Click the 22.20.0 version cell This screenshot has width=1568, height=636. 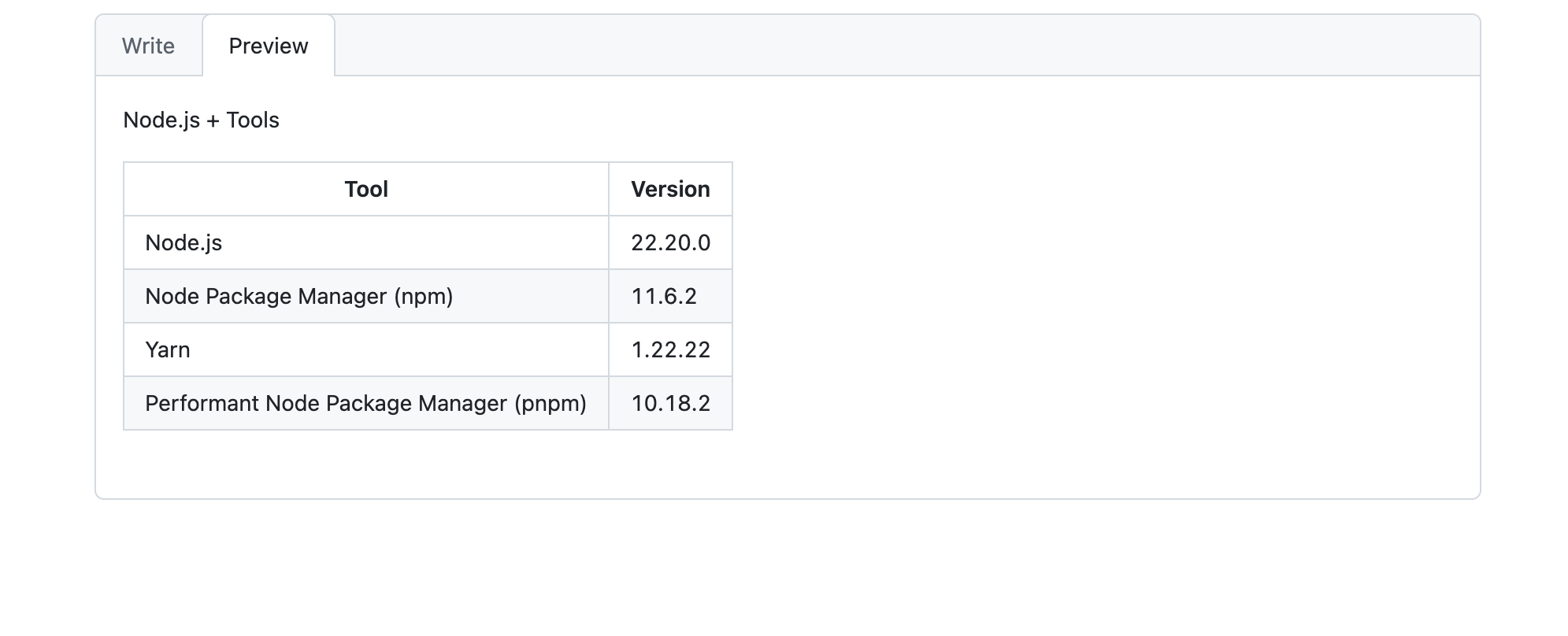(670, 243)
